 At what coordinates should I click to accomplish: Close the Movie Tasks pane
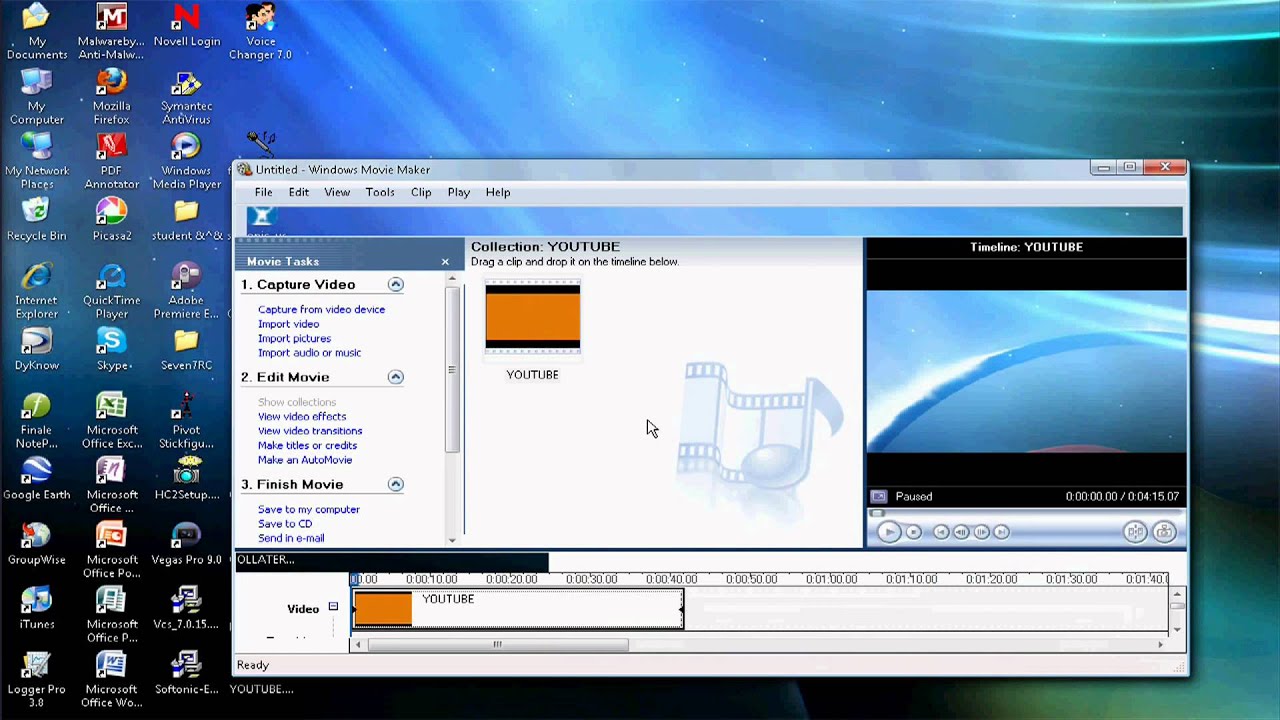click(x=445, y=262)
